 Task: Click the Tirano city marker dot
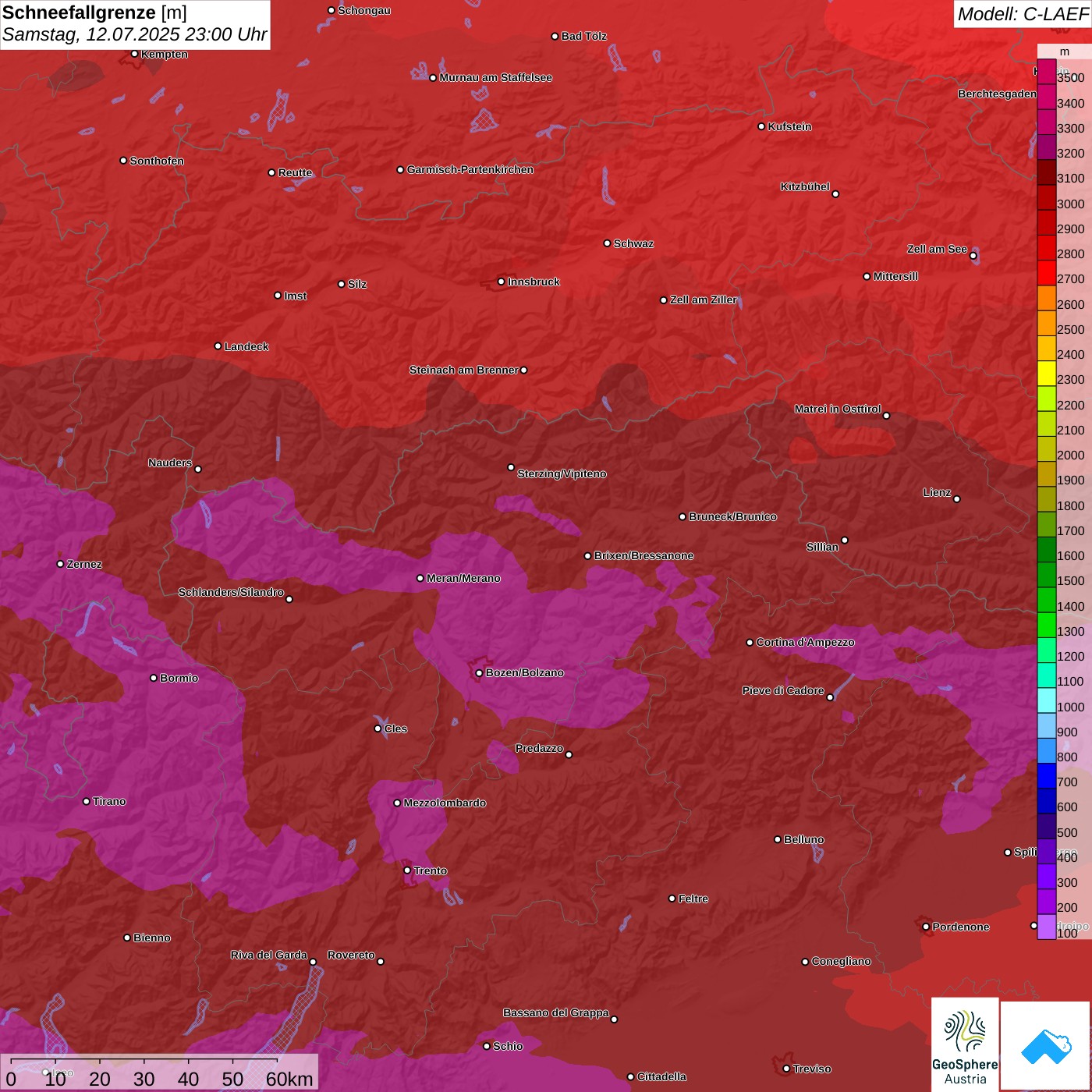(x=86, y=801)
